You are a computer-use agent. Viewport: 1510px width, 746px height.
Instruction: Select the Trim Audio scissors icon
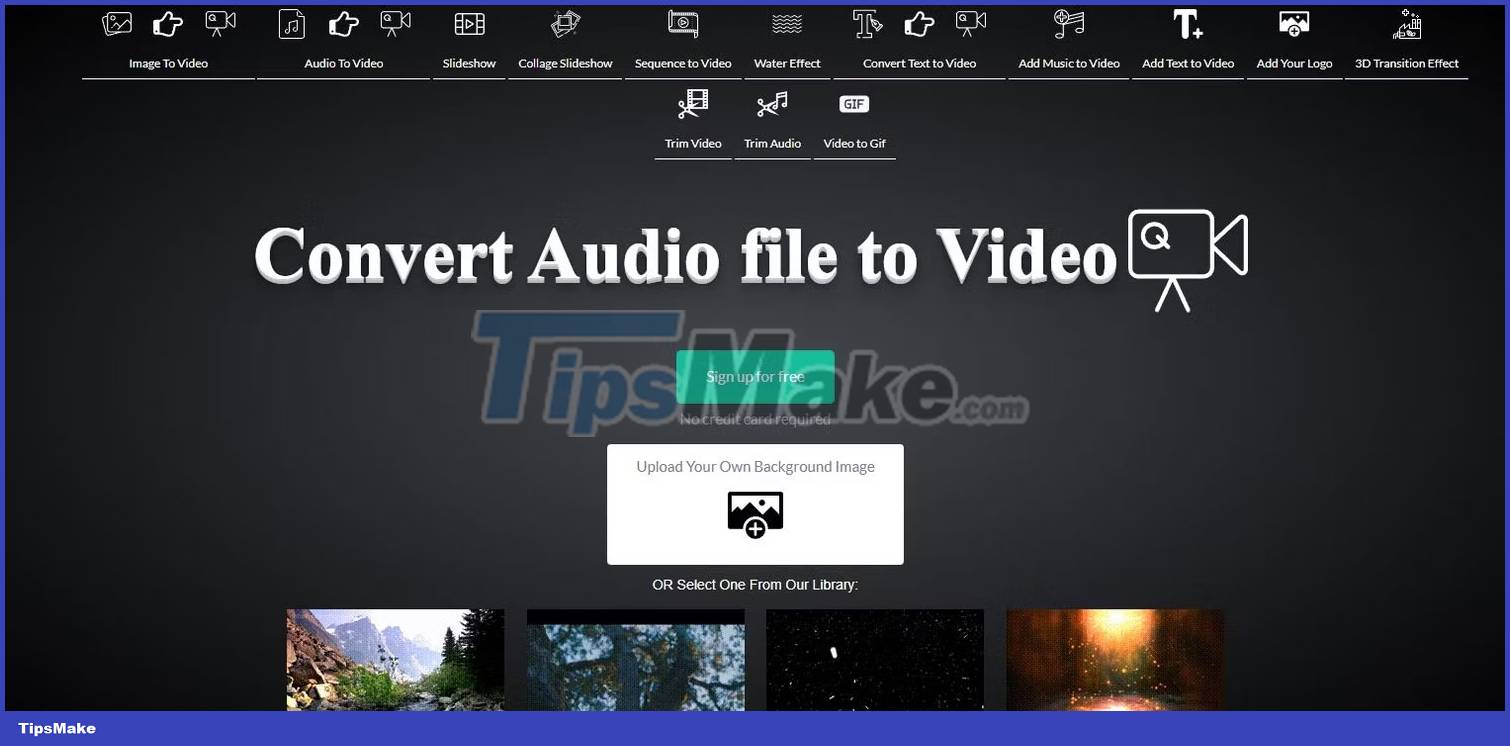coord(772,103)
